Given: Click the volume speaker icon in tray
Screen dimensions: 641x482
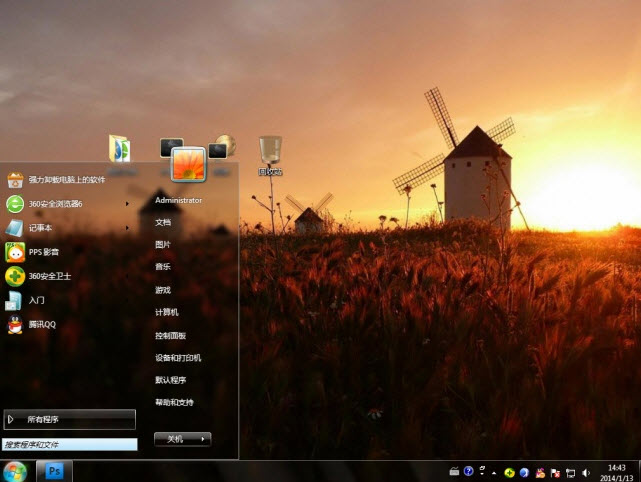Looking at the screenshot, I should (584, 472).
